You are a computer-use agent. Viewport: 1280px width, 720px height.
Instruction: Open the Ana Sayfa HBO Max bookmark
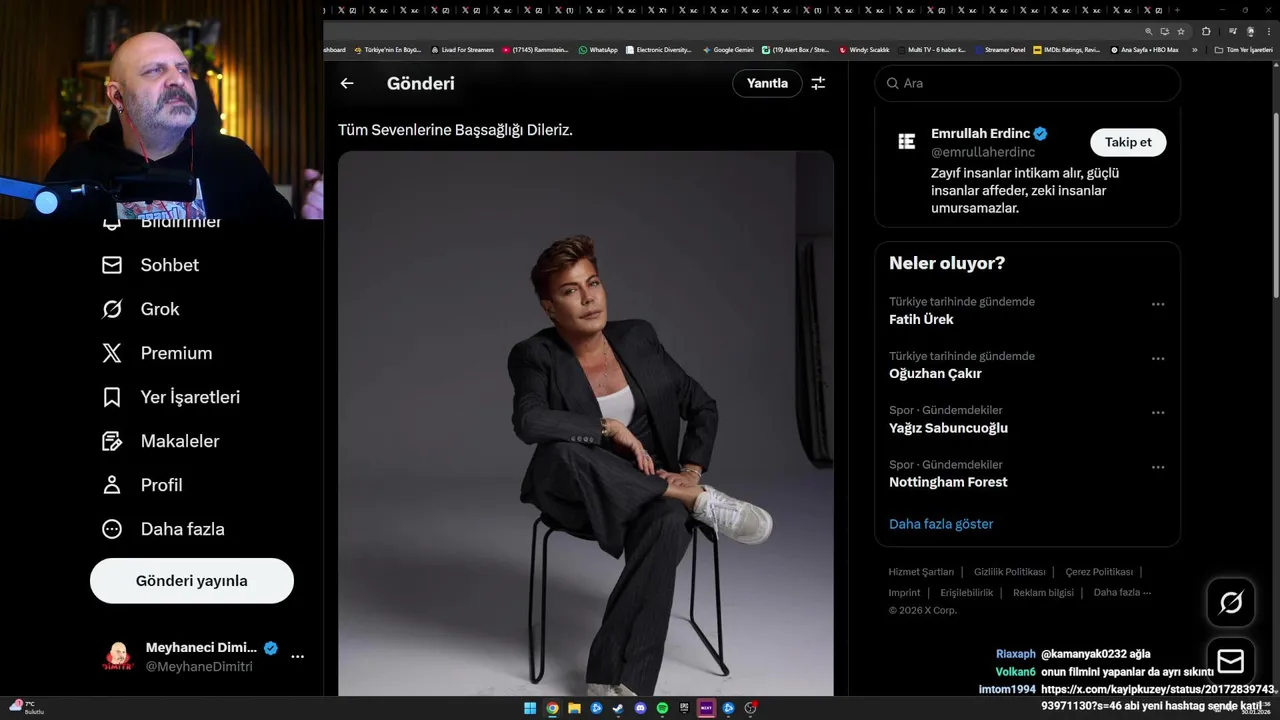click(x=1144, y=49)
